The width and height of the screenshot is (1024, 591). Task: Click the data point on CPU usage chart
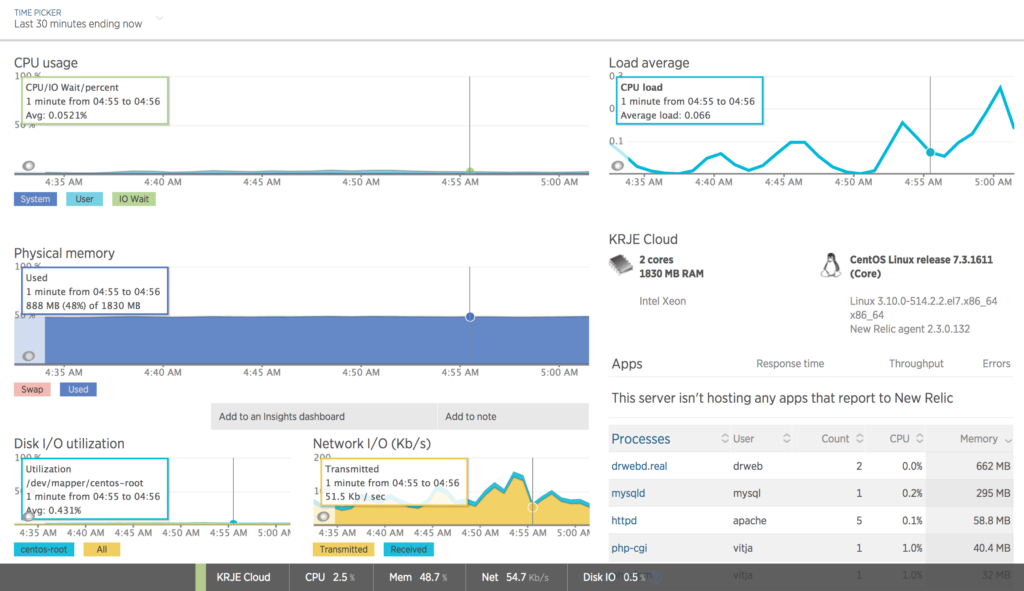coord(470,171)
